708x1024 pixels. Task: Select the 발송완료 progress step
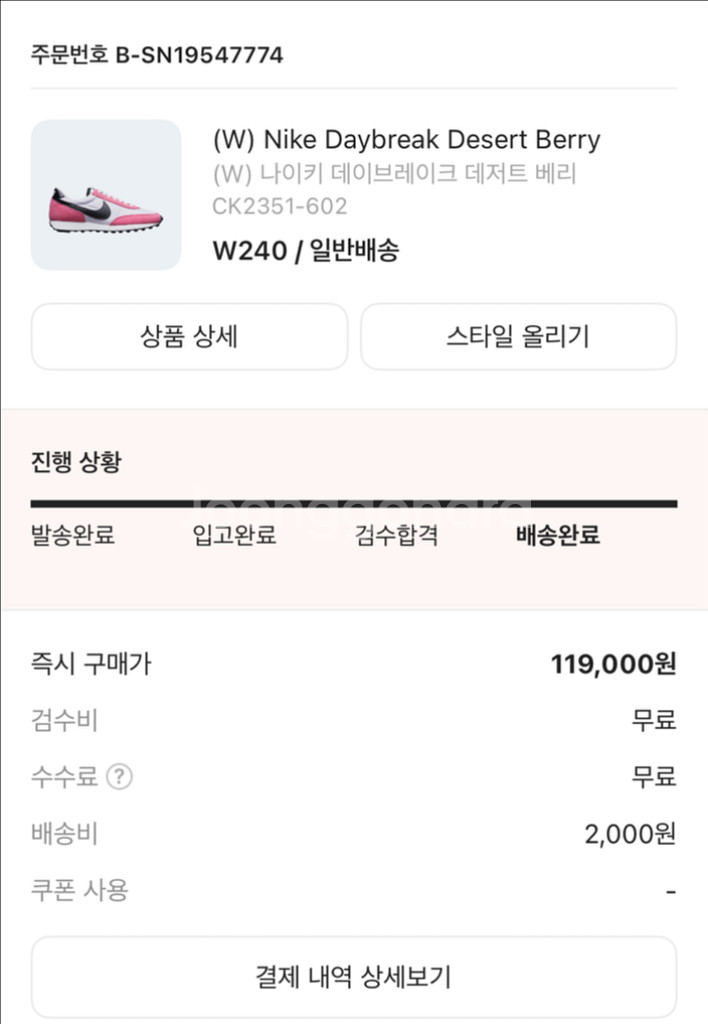point(72,535)
